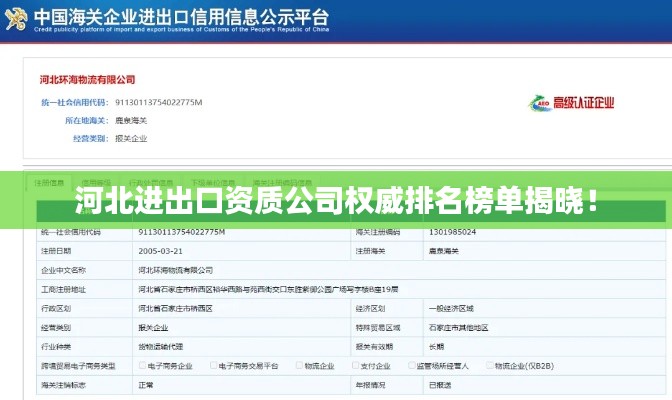Click the 注册日期 row label
Viewport: 672px width, 400px height.
(56, 251)
